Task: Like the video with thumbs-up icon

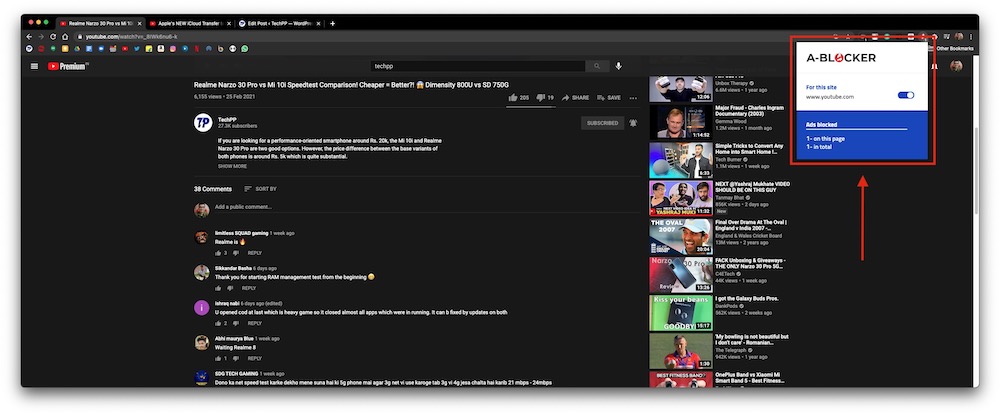Action: (513, 98)
